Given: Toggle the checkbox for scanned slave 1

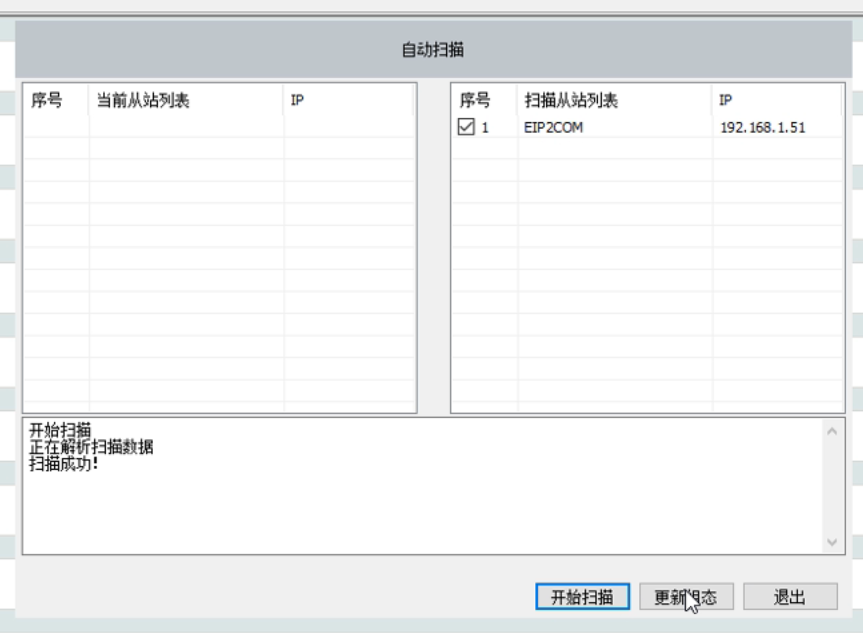Looking at the screenshot, I should pyautogui.click(x=466, y=128).
